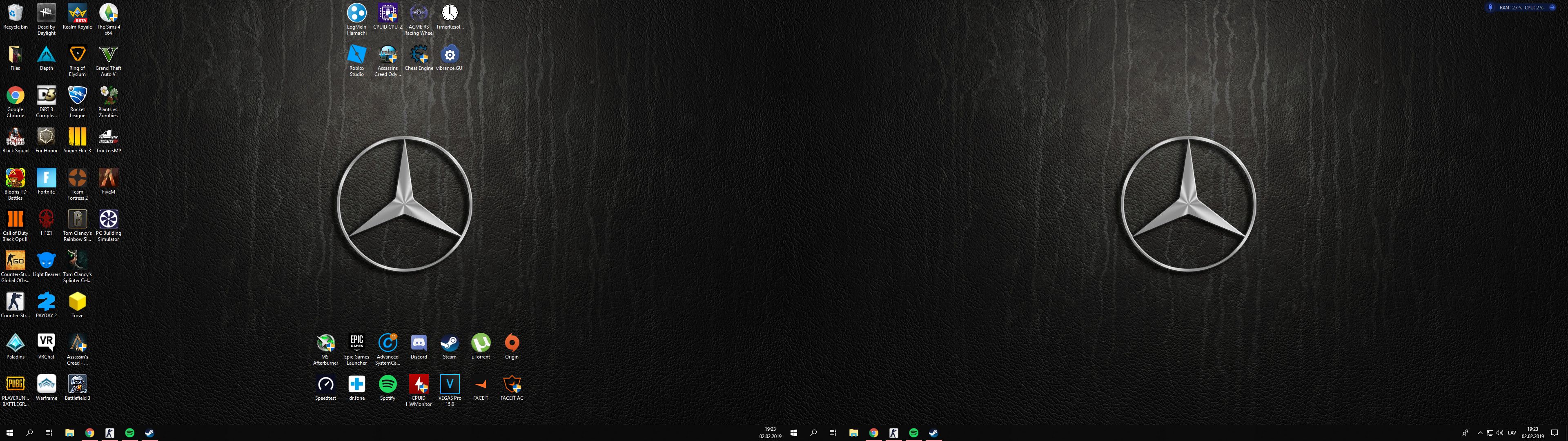Select the CPUID HWMonitor icon
The image size is (1568, 441).
tap(419, 390)
